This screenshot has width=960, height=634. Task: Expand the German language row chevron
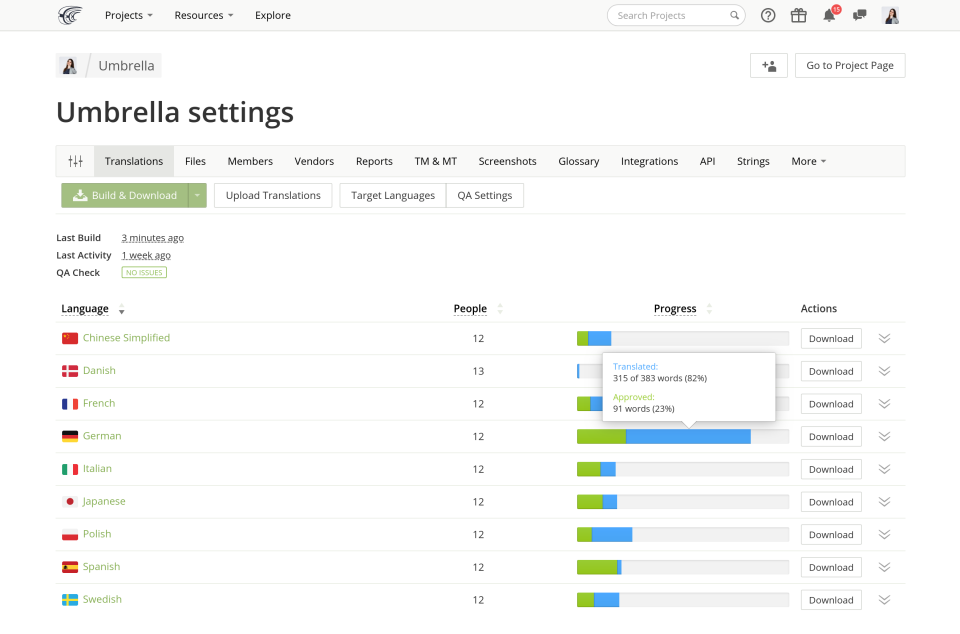pyautogui.click(x=884, y=436)
